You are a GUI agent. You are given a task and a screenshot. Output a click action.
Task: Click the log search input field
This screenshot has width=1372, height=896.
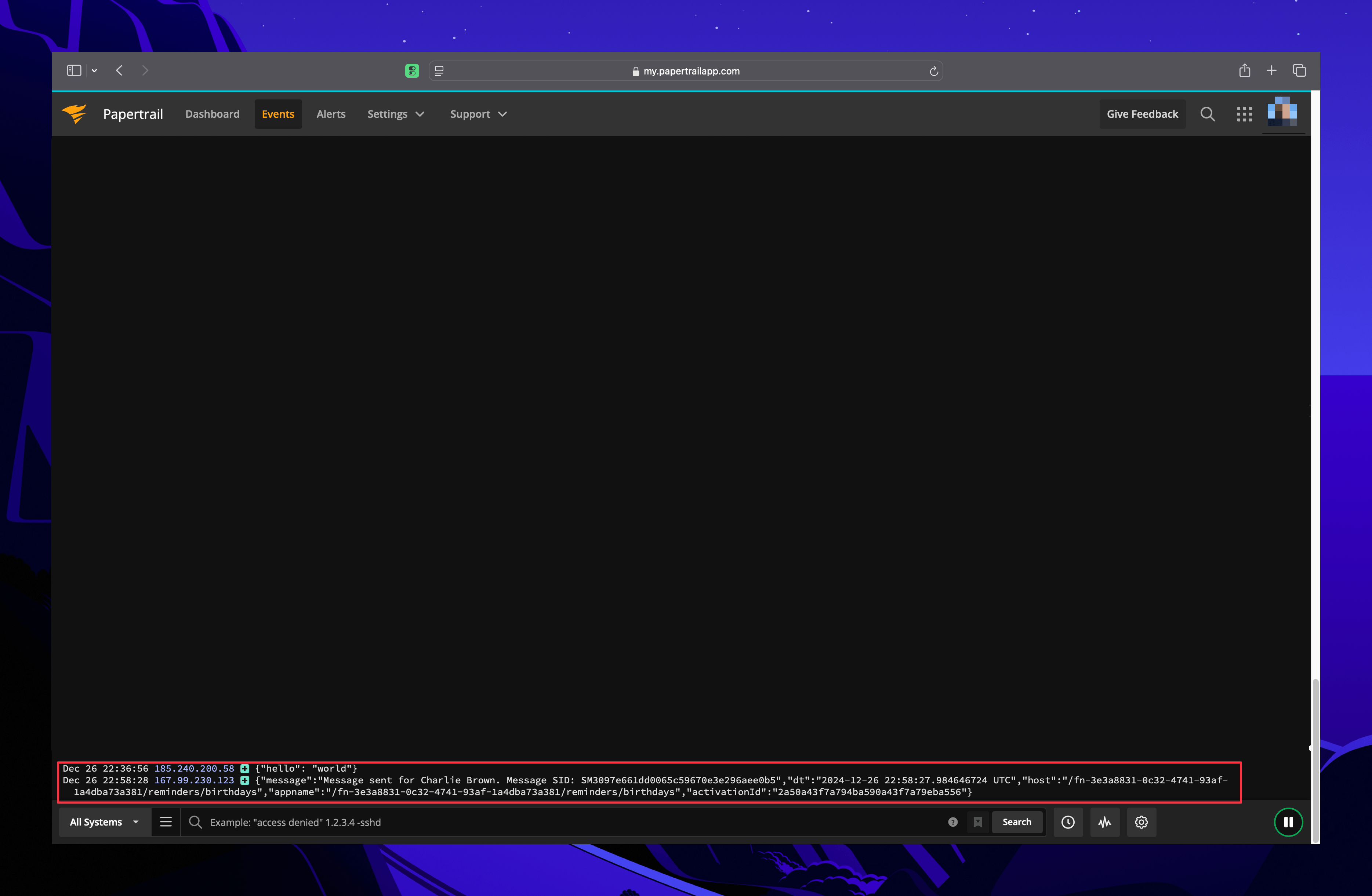574,822
